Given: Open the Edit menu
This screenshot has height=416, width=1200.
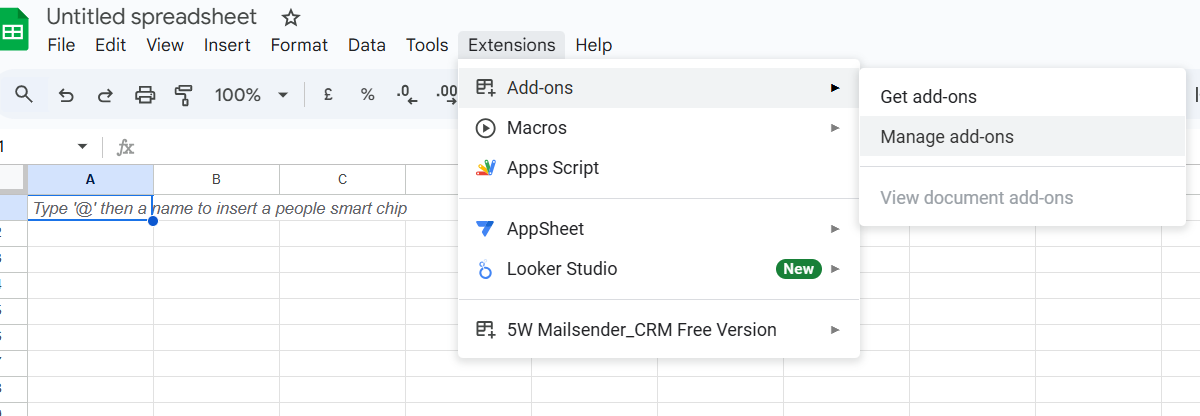Looking at the screenshot, I should pos(110,45).
